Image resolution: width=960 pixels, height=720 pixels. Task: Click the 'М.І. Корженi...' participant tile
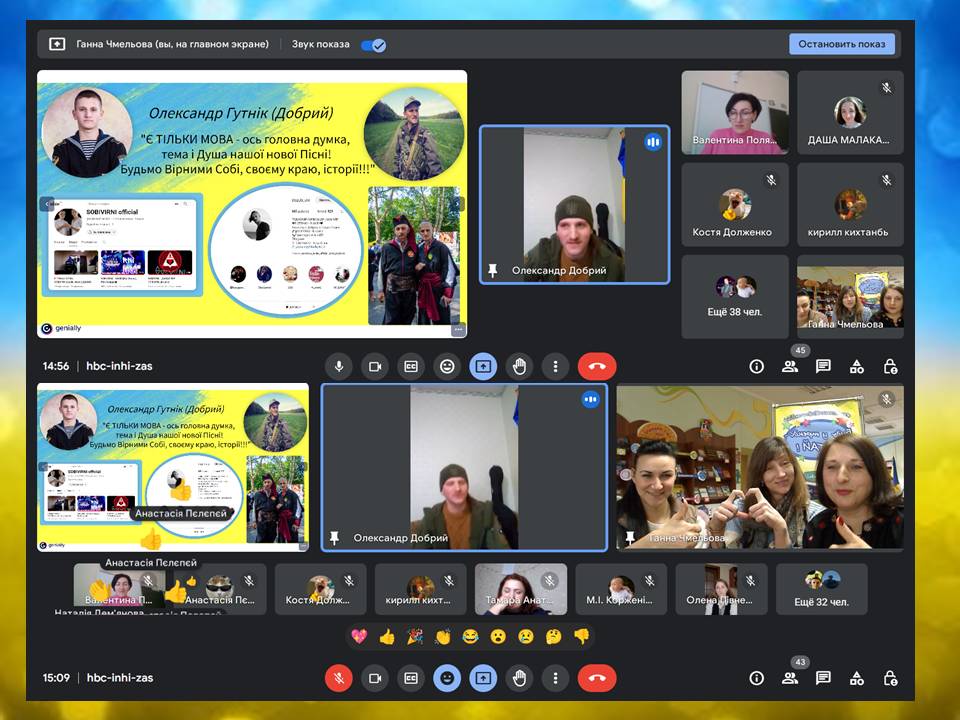pyautogui.click(x=620, y=589)
